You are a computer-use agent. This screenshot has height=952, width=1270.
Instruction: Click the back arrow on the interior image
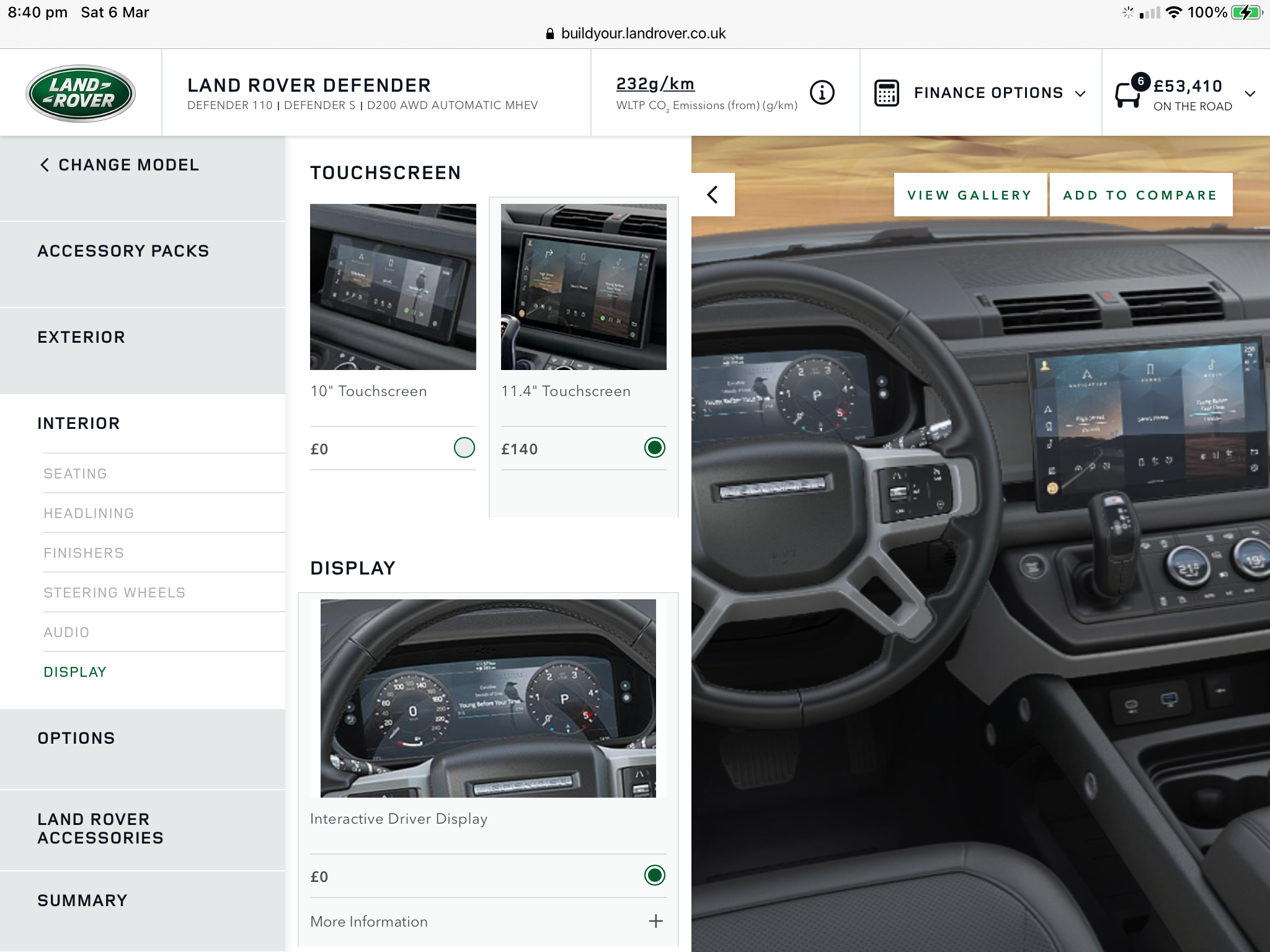click(x=713, y=195)
